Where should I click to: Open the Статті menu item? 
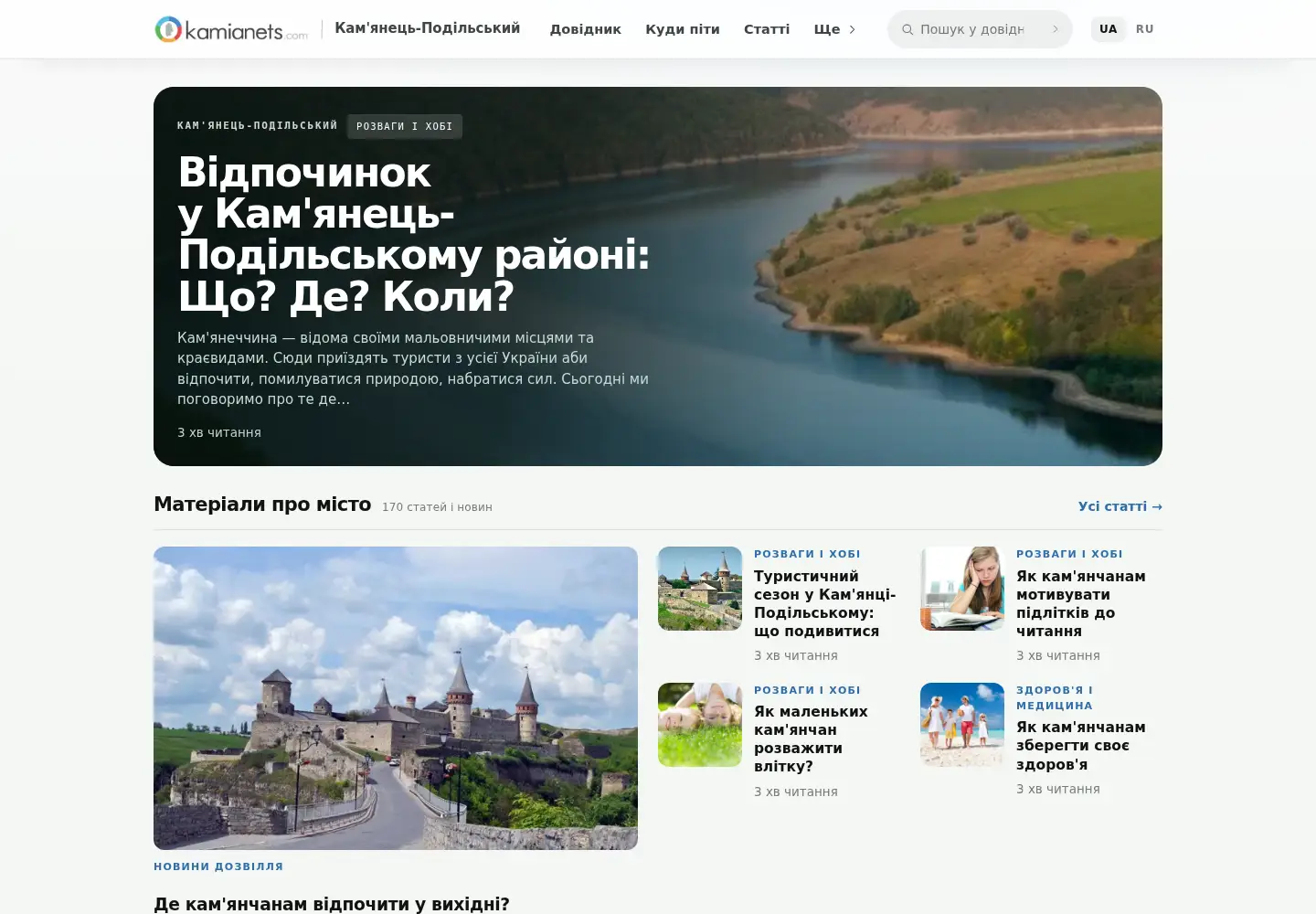[767, 29]
